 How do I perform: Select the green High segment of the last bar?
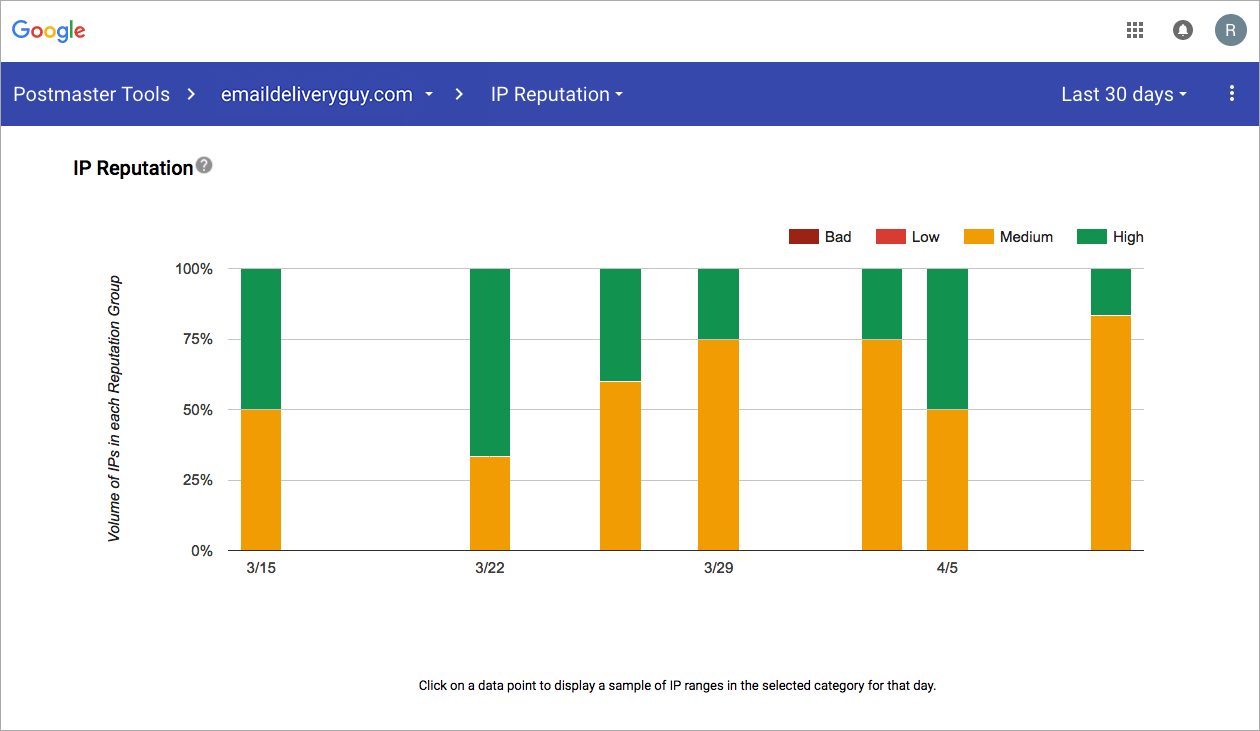[x=1111, y=292]
